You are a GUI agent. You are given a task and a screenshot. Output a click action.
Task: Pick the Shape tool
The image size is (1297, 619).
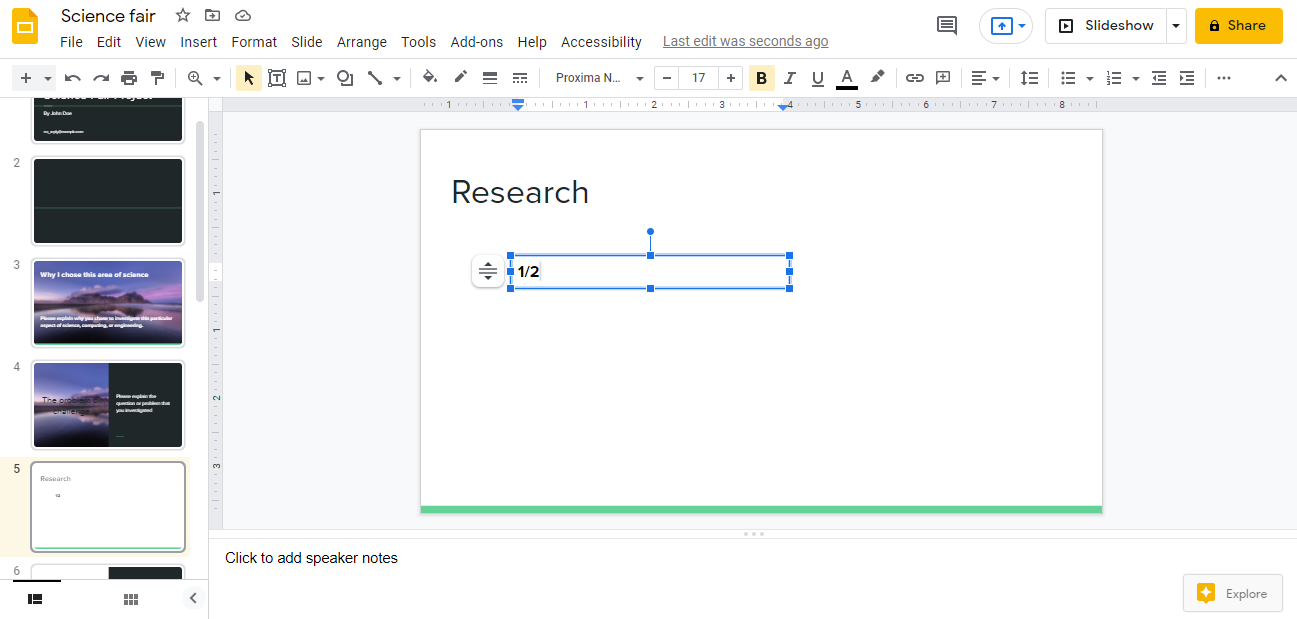pyautogui.click(x=344, y=77)
